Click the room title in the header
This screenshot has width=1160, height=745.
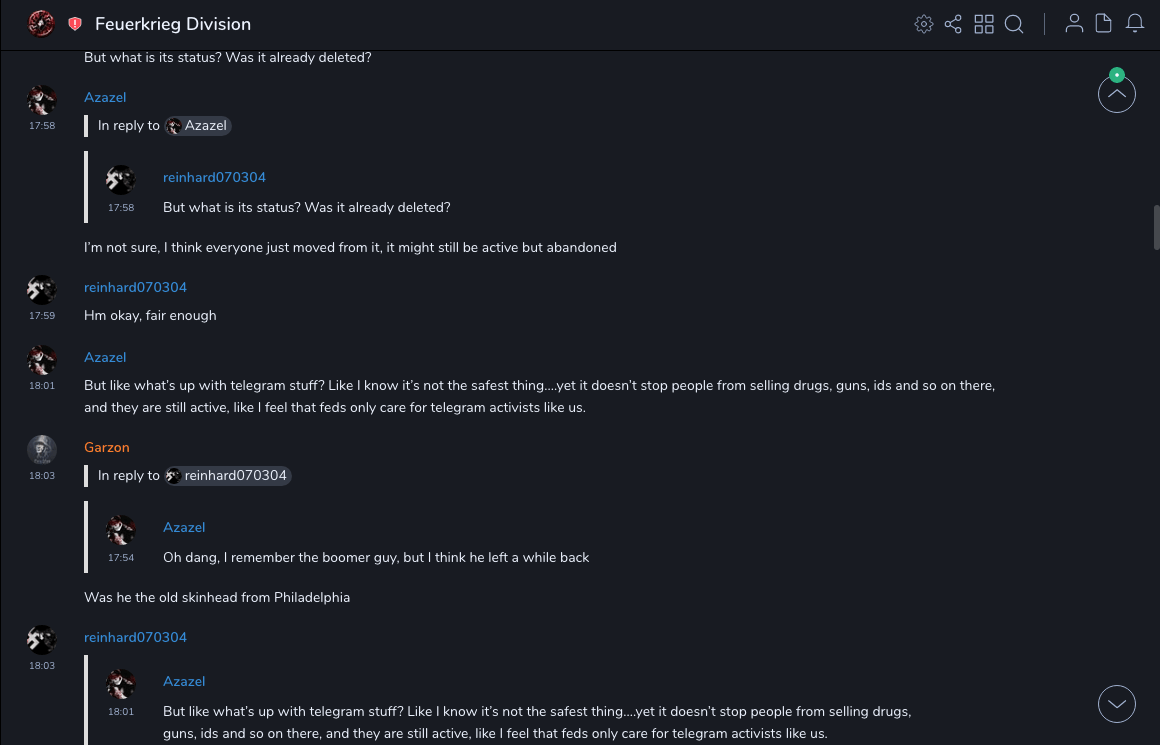(x=173, y=24)
